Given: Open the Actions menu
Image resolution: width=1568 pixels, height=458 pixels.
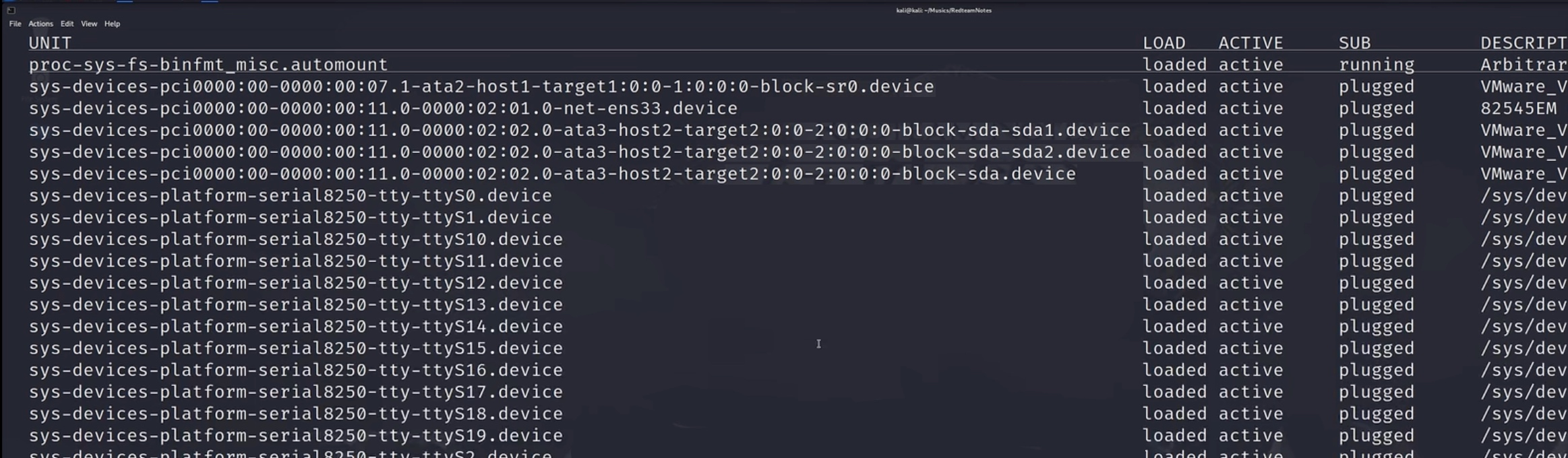Looking at the screenshot, I should (x=40, y=24).
